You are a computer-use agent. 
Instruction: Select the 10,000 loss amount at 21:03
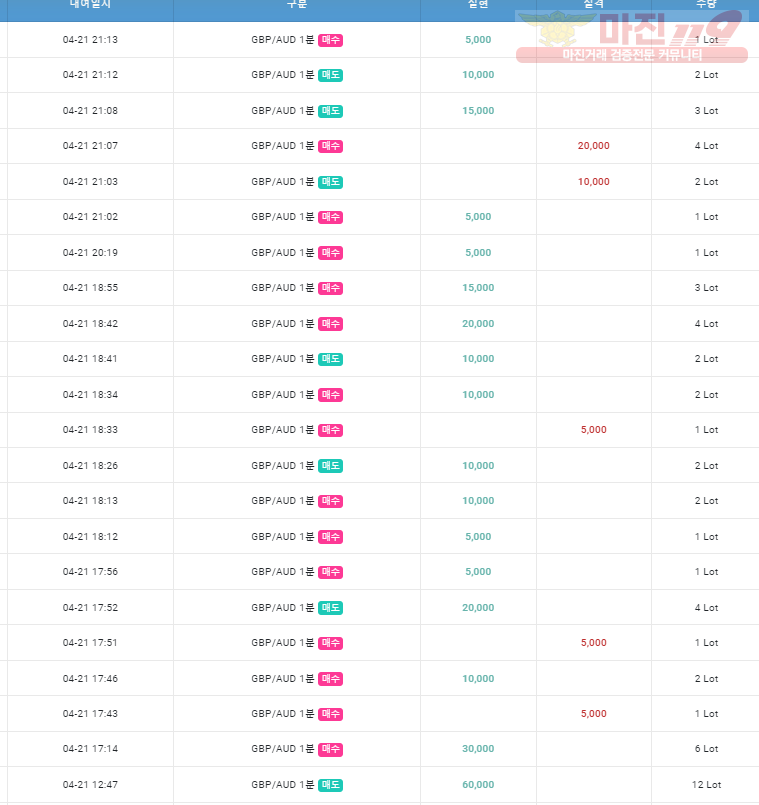click(x=594, y=182)
